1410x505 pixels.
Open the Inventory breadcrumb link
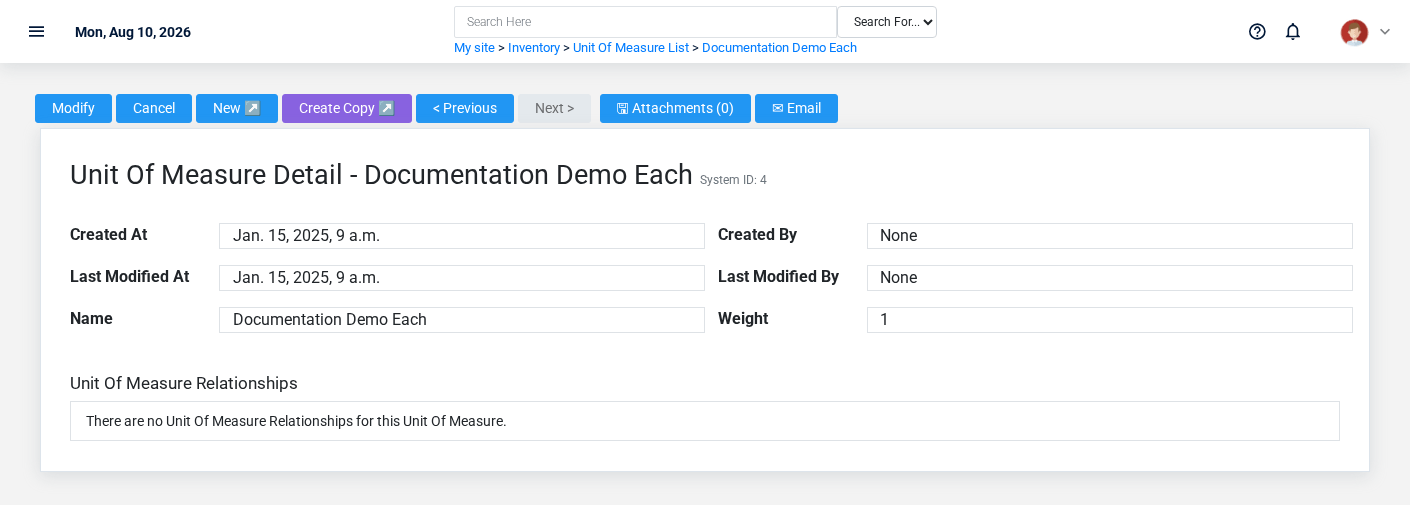coord(534,48)
